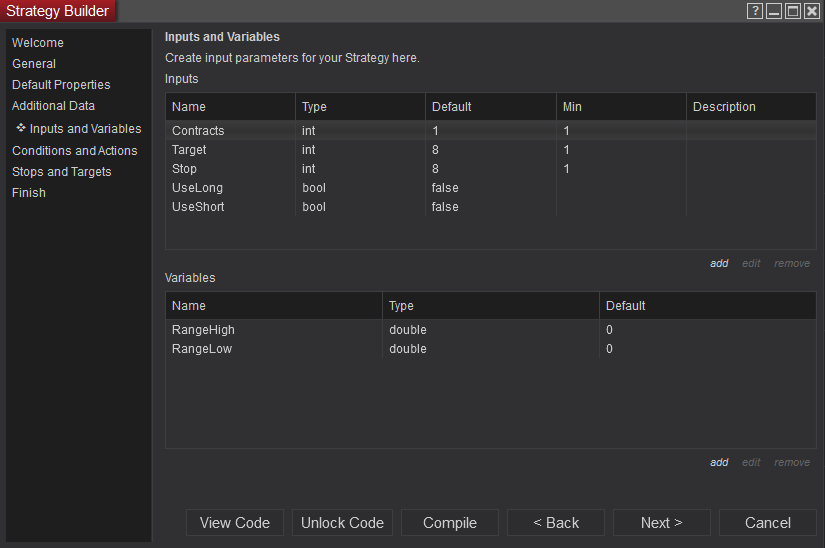Open Default Properties section

[x=61, y=85]
